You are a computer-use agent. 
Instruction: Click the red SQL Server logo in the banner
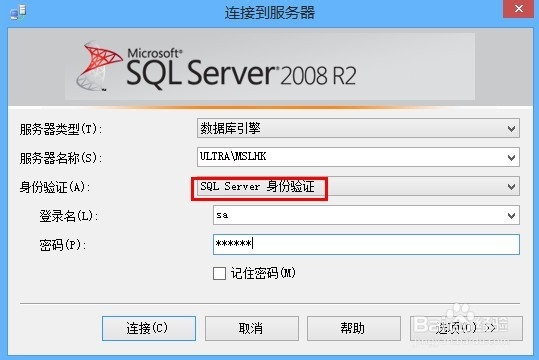[x=99, y=66]
